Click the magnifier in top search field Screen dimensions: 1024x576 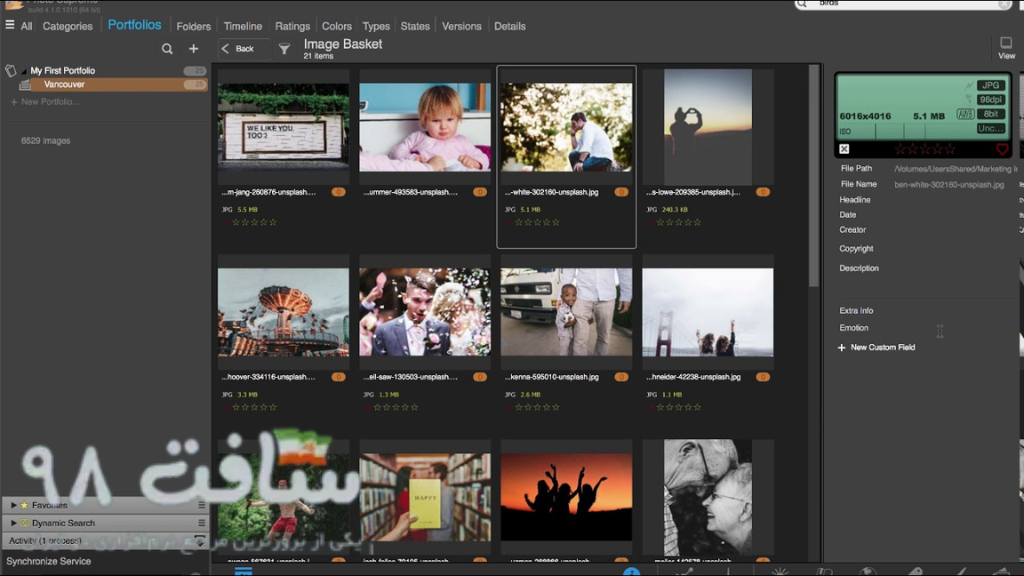pyautogui.click(x=802, y=4)
